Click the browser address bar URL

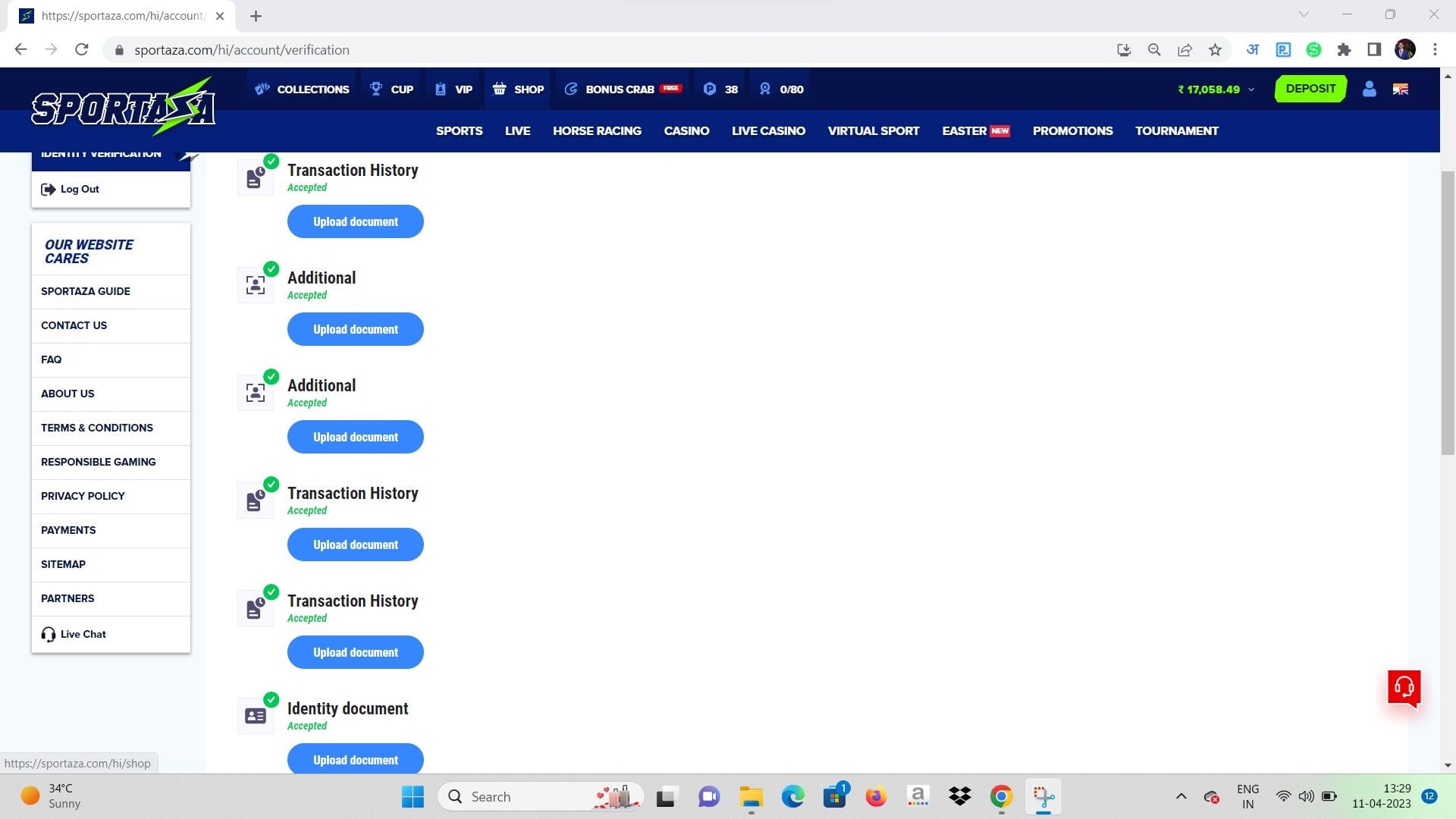pyautogui.click(x=242, y=50)
